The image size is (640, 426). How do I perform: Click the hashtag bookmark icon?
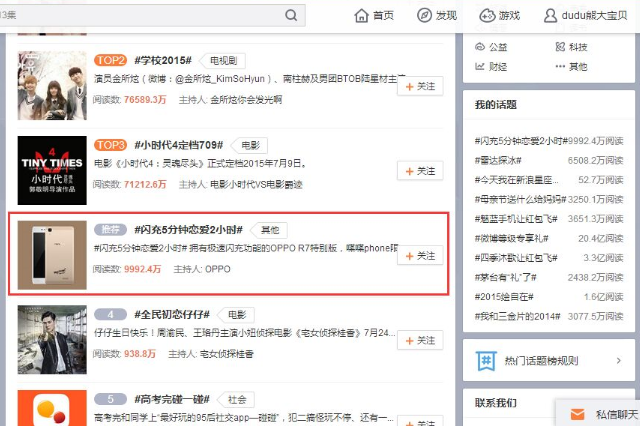[x=487, y=361]
